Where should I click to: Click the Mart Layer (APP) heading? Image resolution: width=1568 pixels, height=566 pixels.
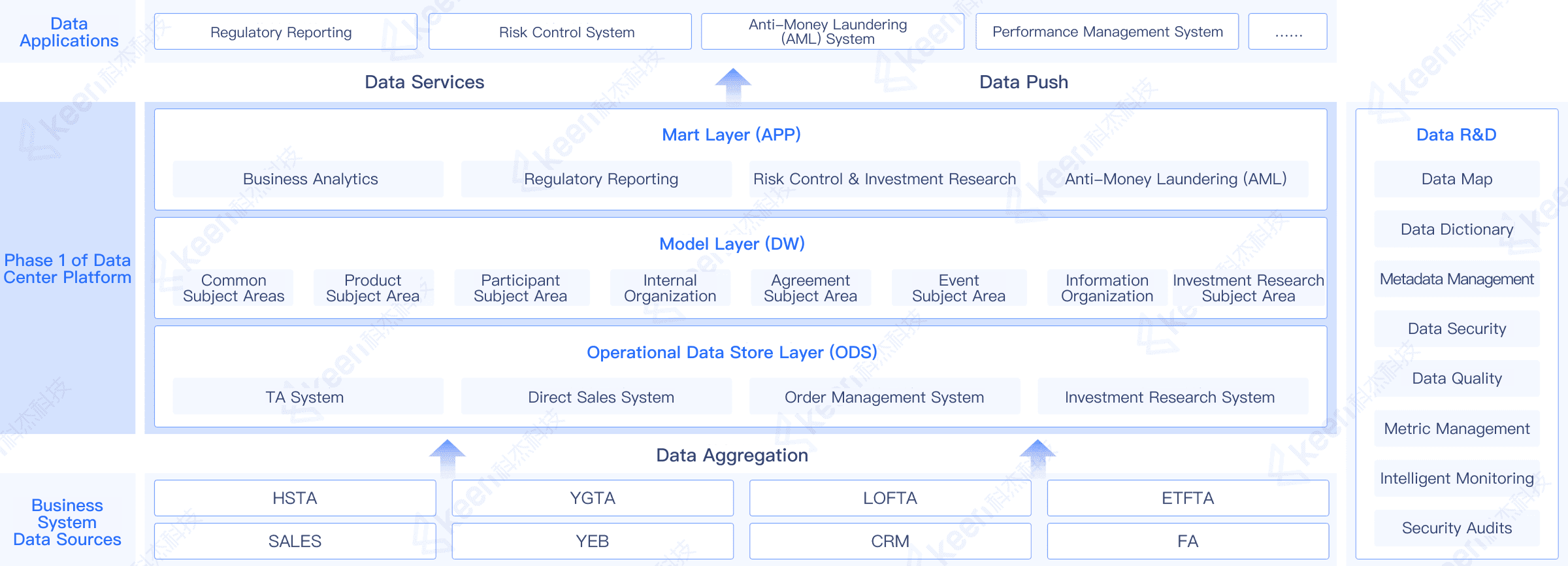(x=731, y=135)
